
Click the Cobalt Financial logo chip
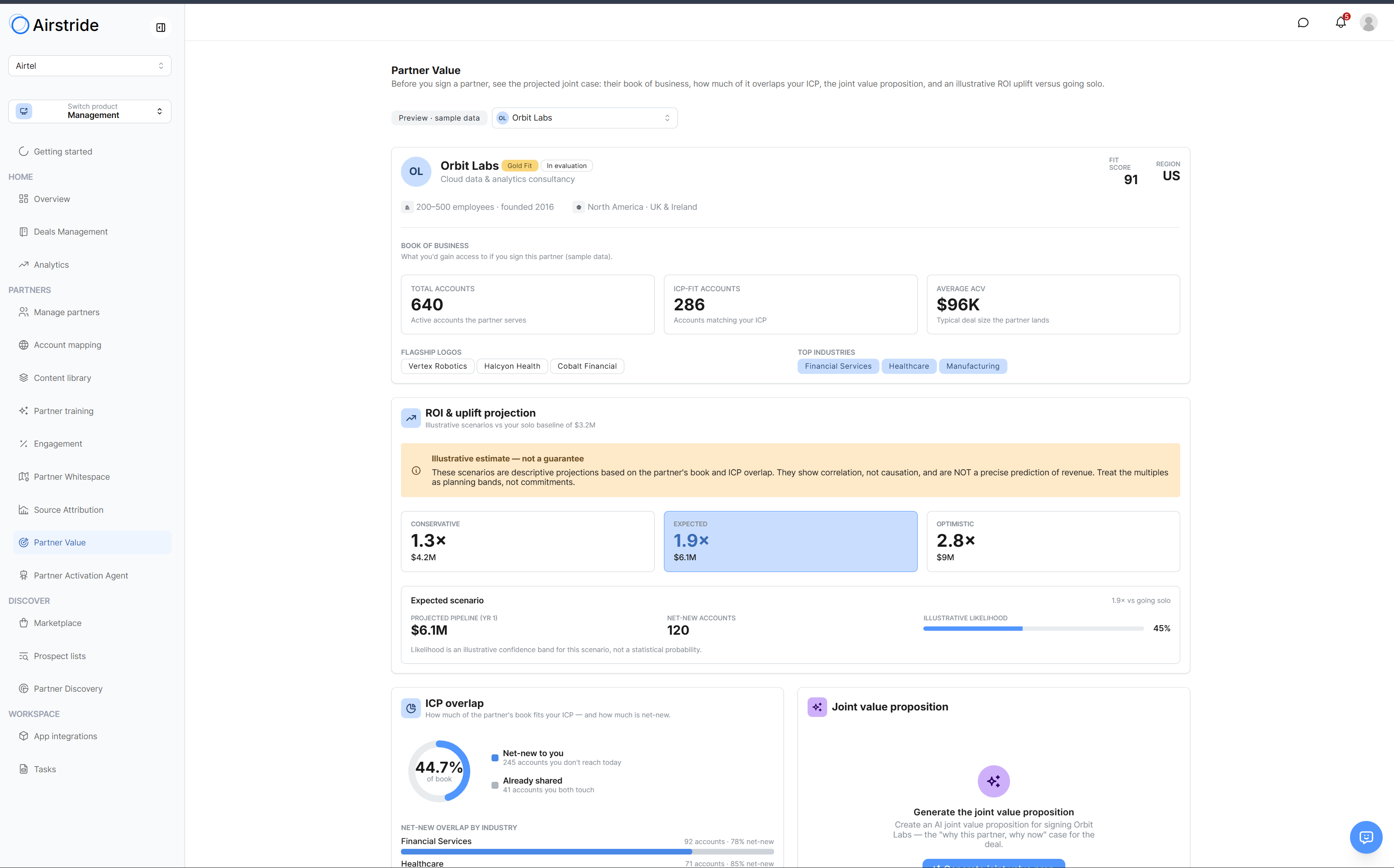point(587,366)
